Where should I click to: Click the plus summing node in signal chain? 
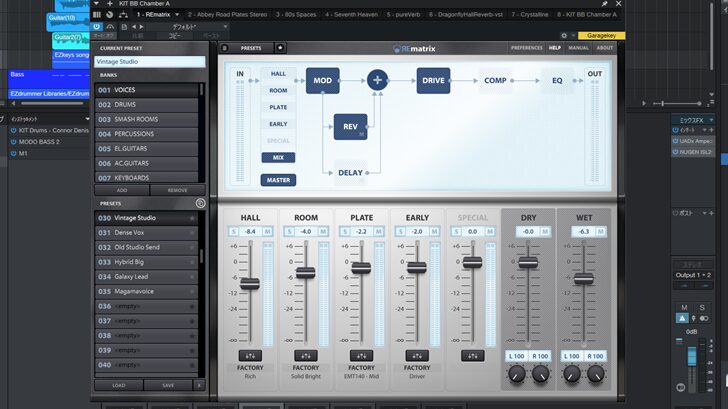point(377,80)
